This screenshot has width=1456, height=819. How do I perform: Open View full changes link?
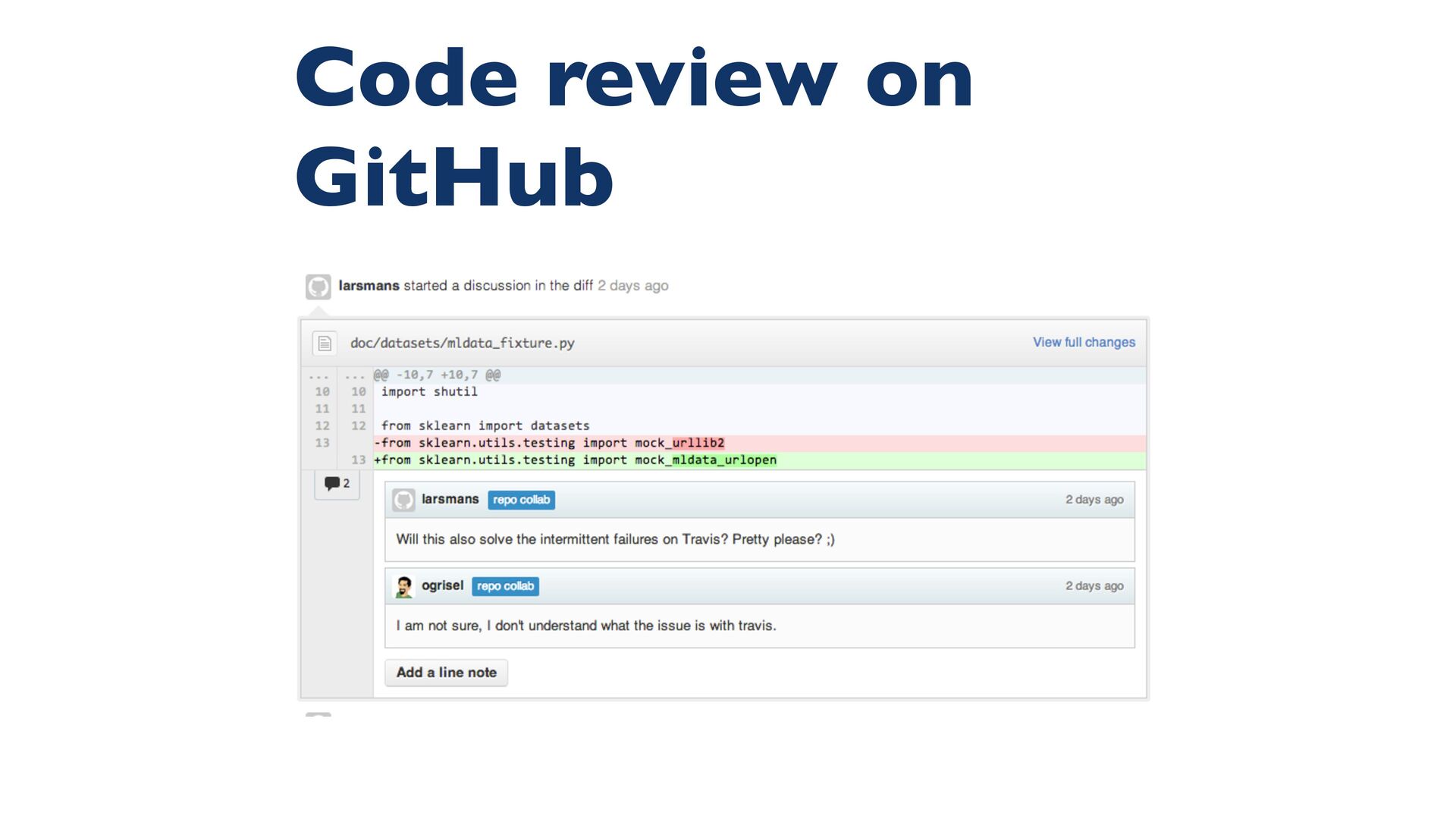[x=1084, y=342]
